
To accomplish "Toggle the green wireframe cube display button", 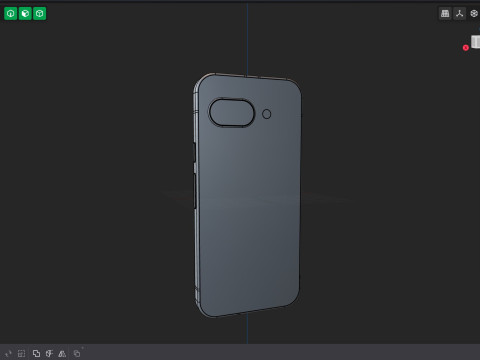I will [x=40, y=14].
